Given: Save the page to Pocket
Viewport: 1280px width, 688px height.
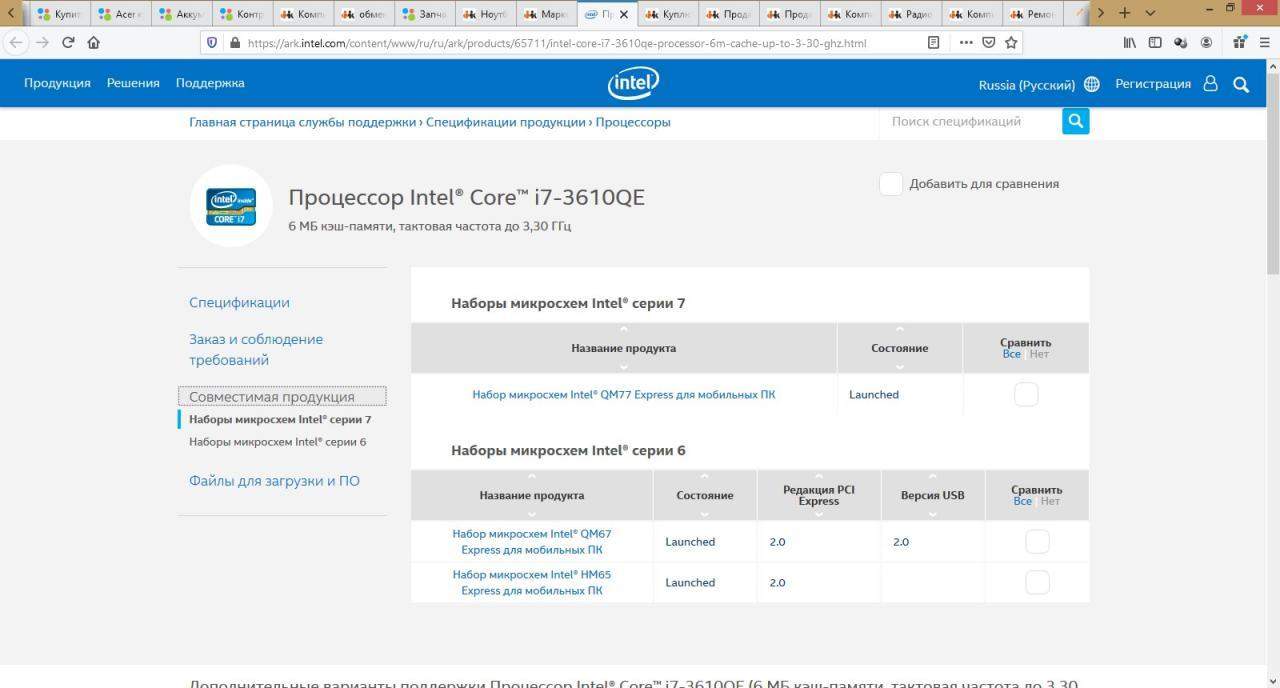Looking at the screenshot, I should pos(989,43).
